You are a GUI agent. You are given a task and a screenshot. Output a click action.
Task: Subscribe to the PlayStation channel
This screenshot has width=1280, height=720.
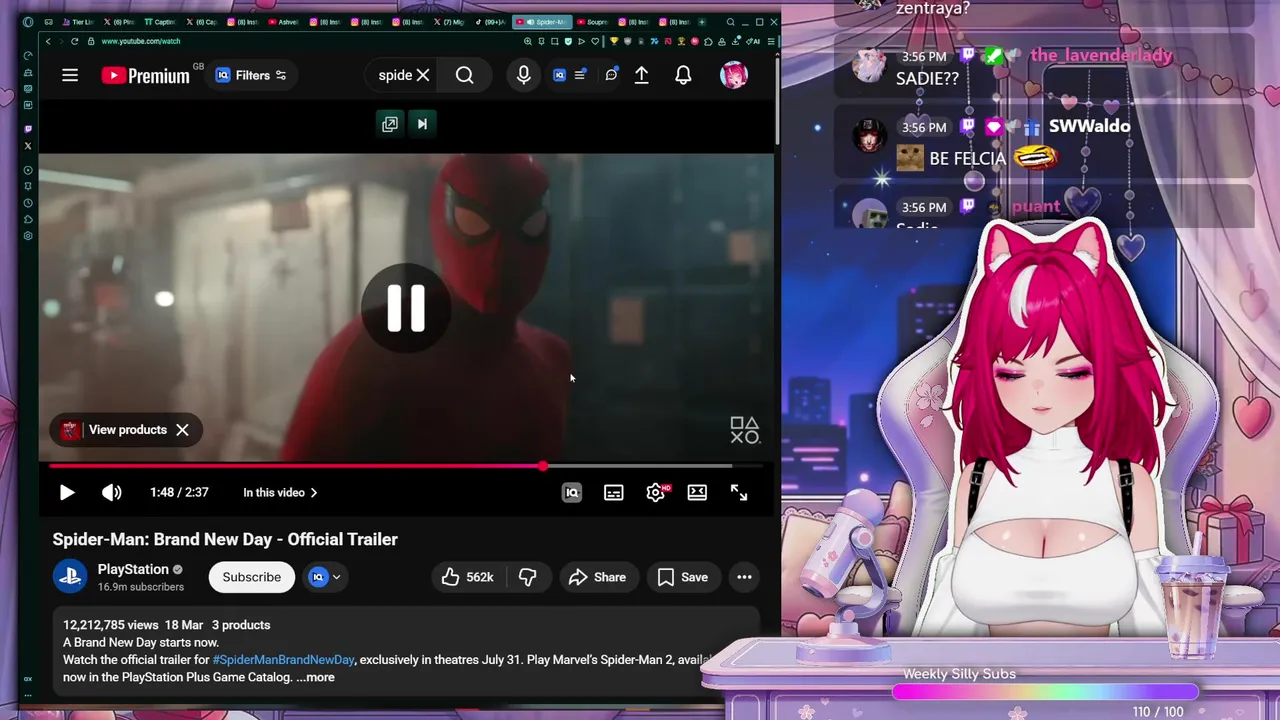[x=252, y=577]
